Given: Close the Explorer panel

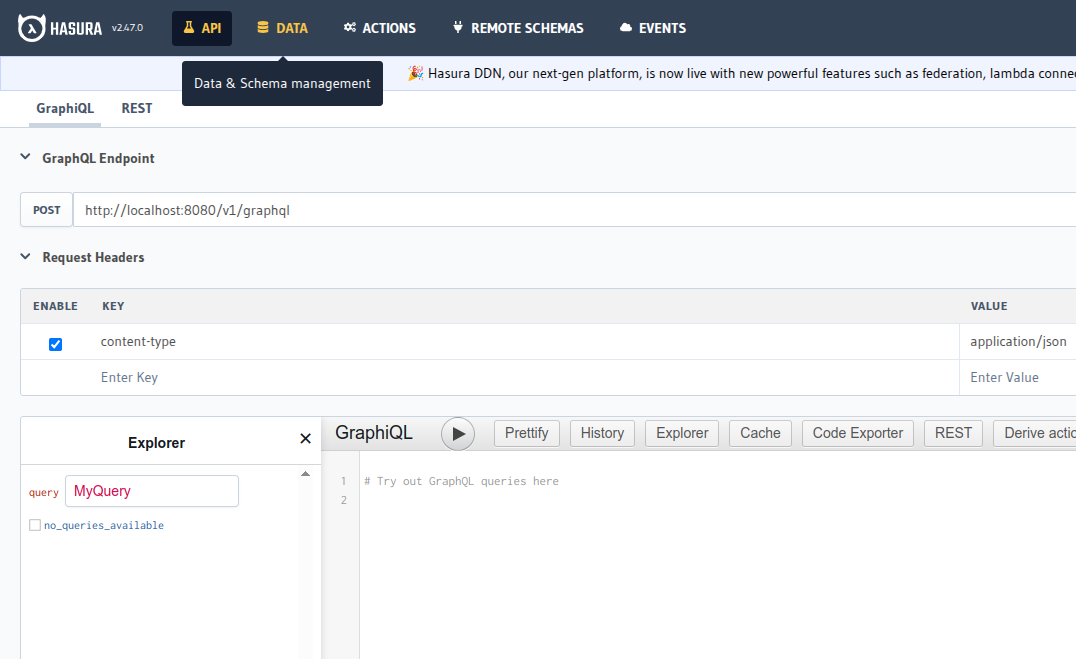Looking at the screenshot, I should (305, 439).
